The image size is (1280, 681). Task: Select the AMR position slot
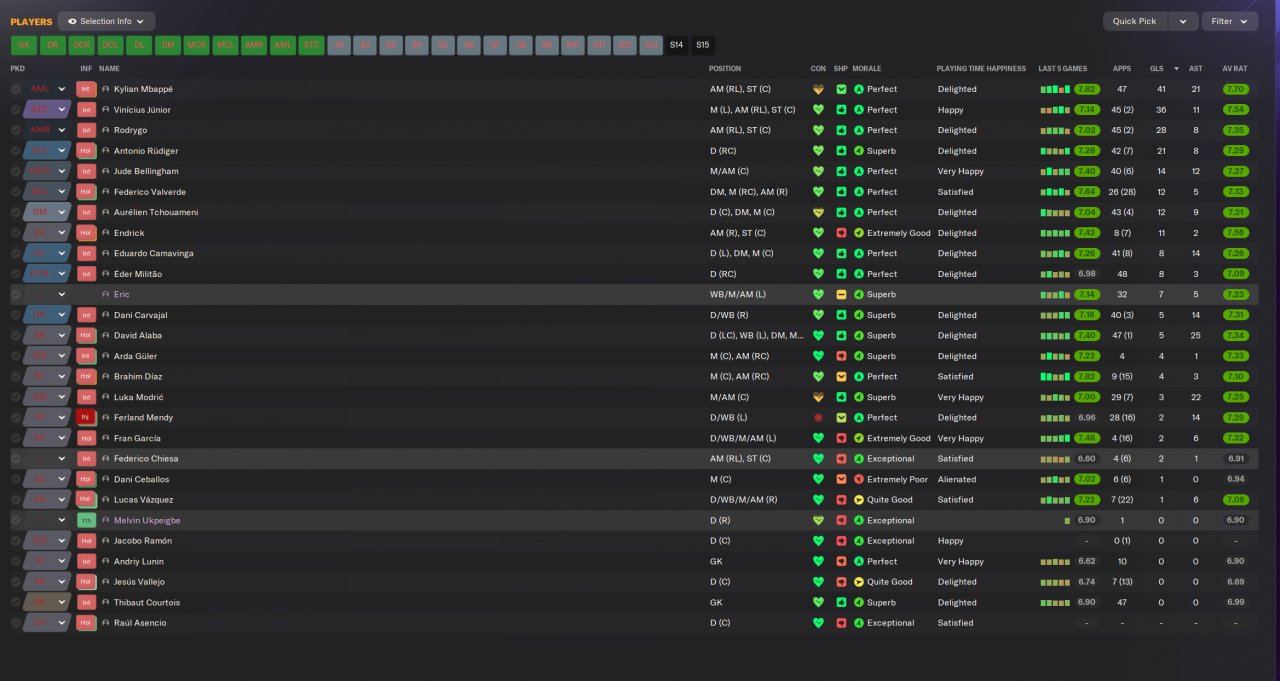pos(254,45)
